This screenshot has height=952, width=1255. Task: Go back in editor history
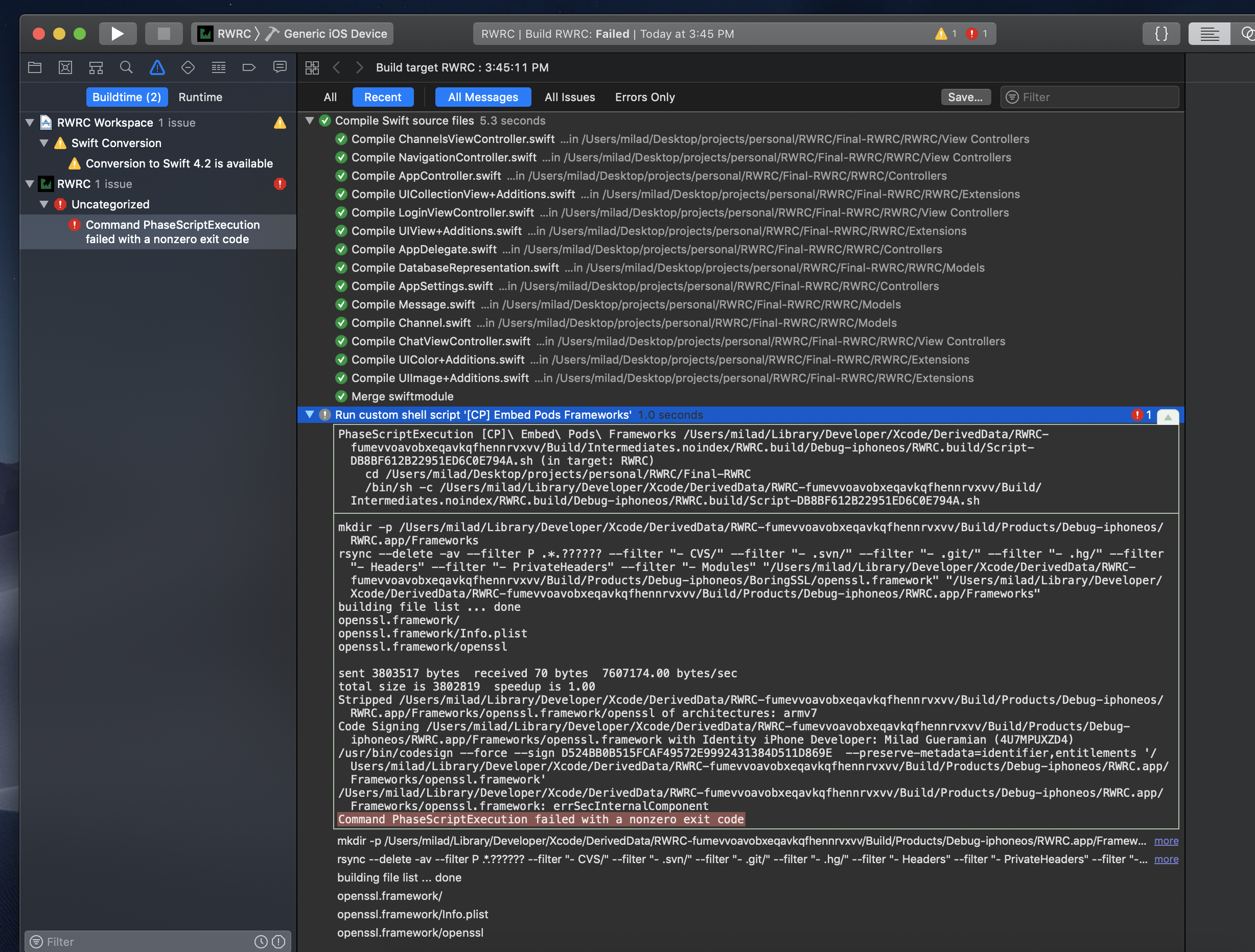[336, 67]
